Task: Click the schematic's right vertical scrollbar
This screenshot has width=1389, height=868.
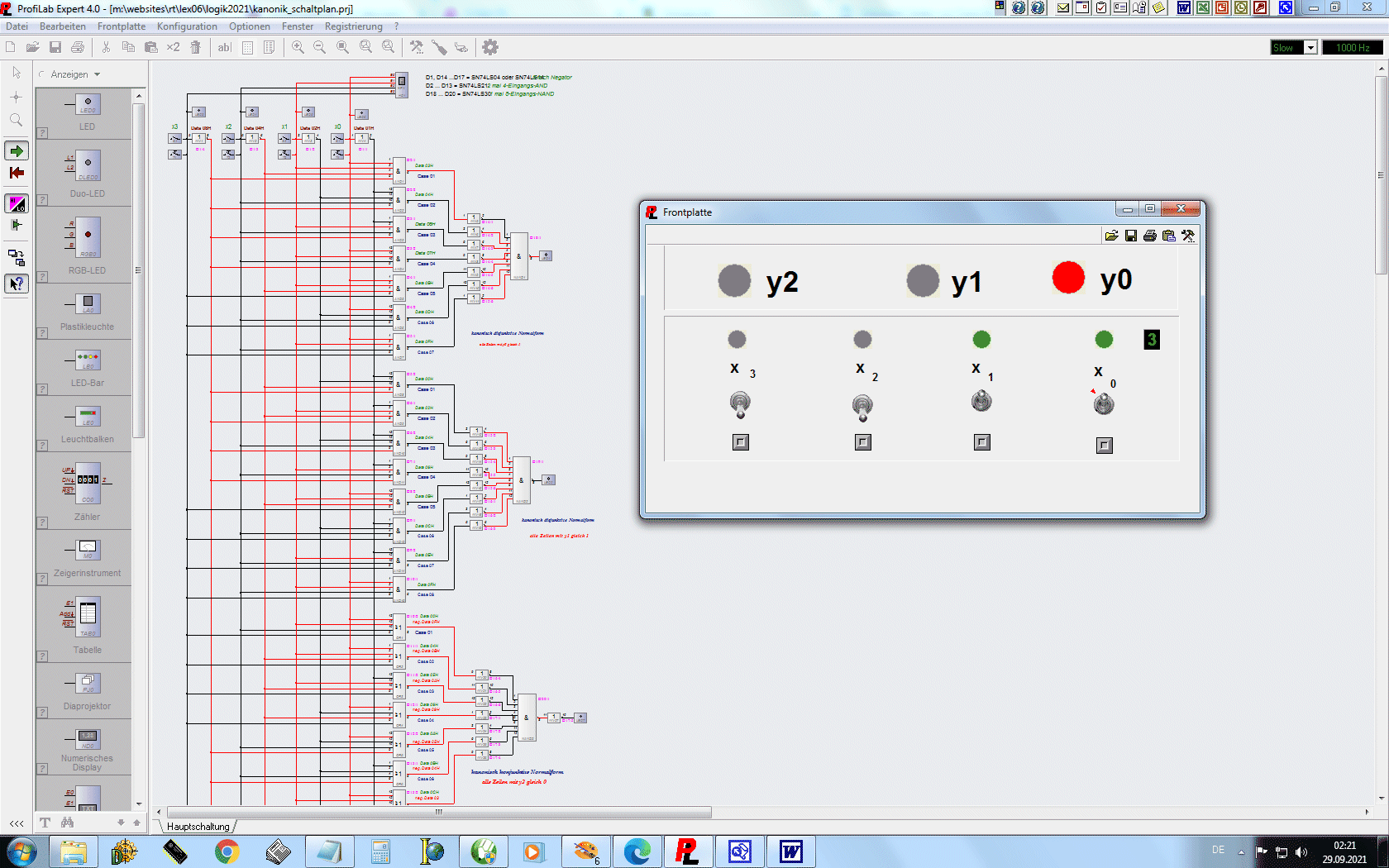Action: [x=1381, y=175]
